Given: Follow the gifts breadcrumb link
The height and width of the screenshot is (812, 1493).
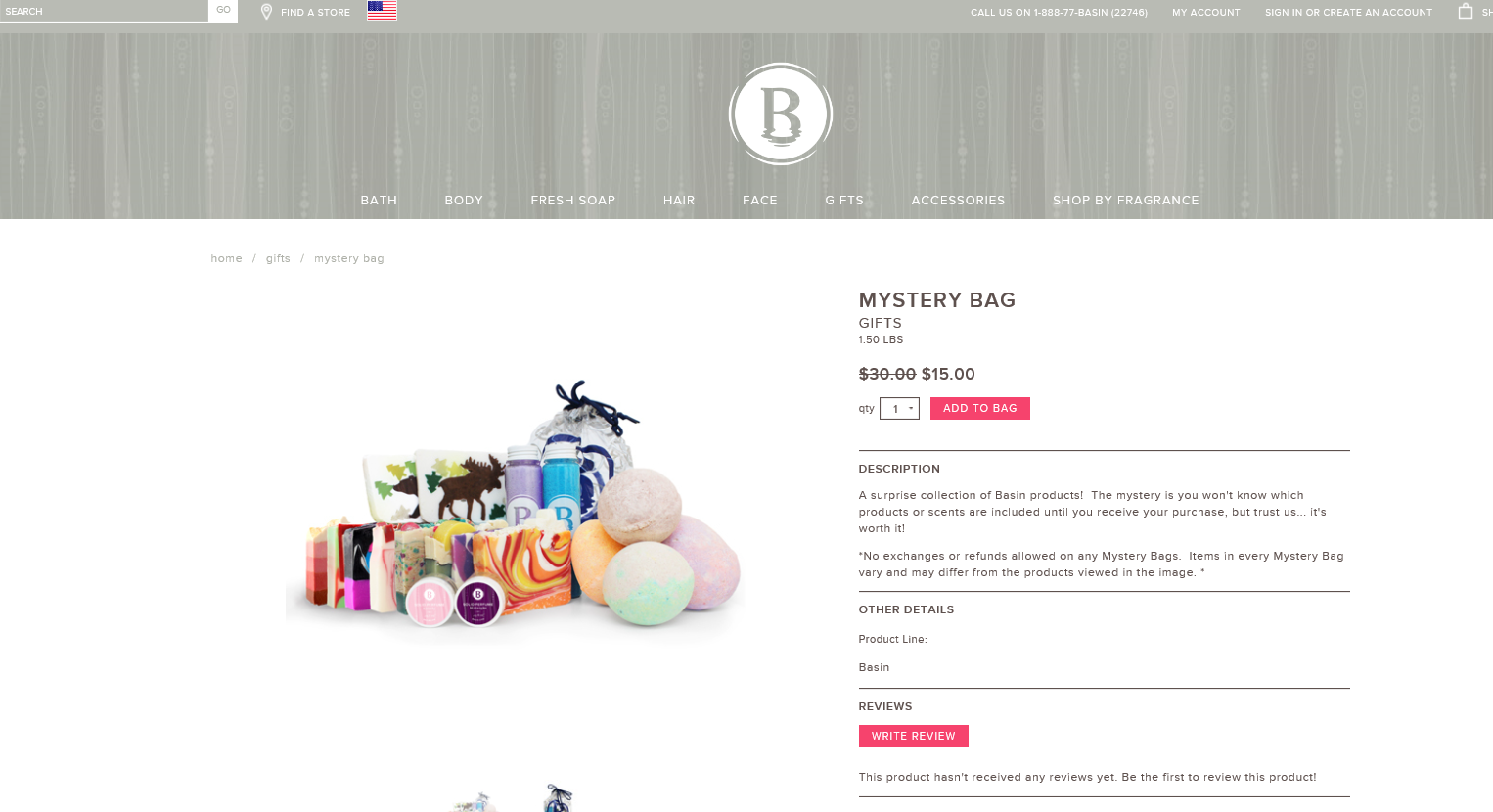Looking at the screenshot, I should (278, 258).
